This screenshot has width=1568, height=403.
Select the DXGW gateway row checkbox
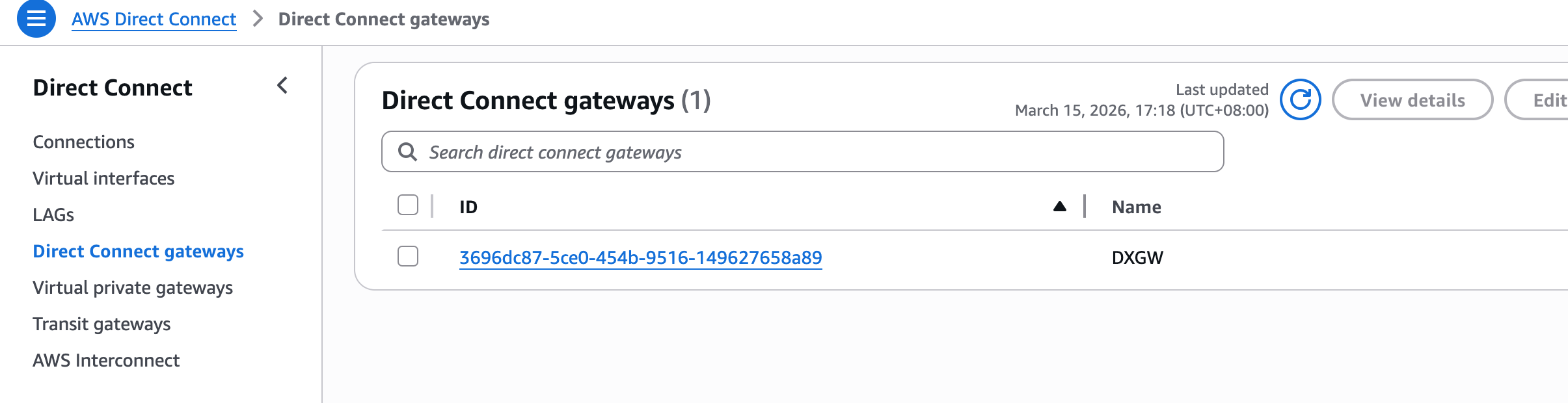point(408,257)
